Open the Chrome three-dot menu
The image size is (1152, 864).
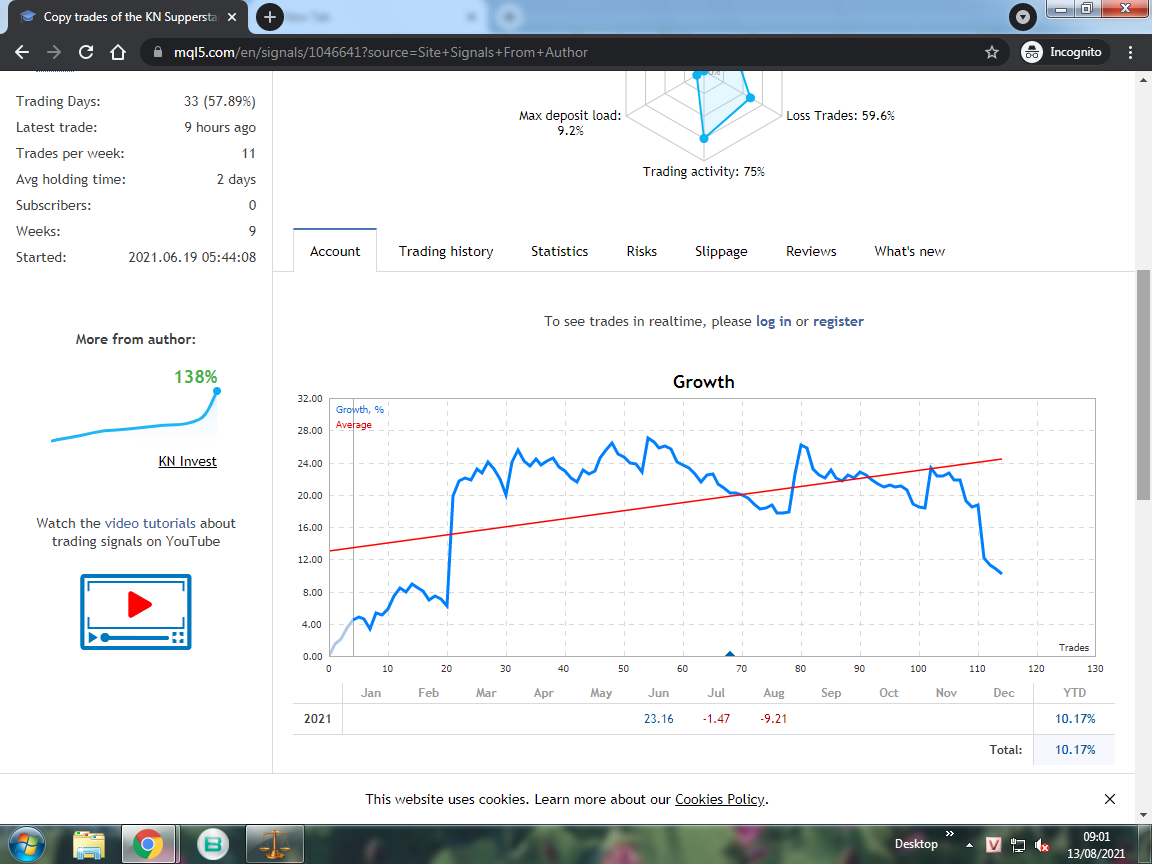tap(1130, 52)
